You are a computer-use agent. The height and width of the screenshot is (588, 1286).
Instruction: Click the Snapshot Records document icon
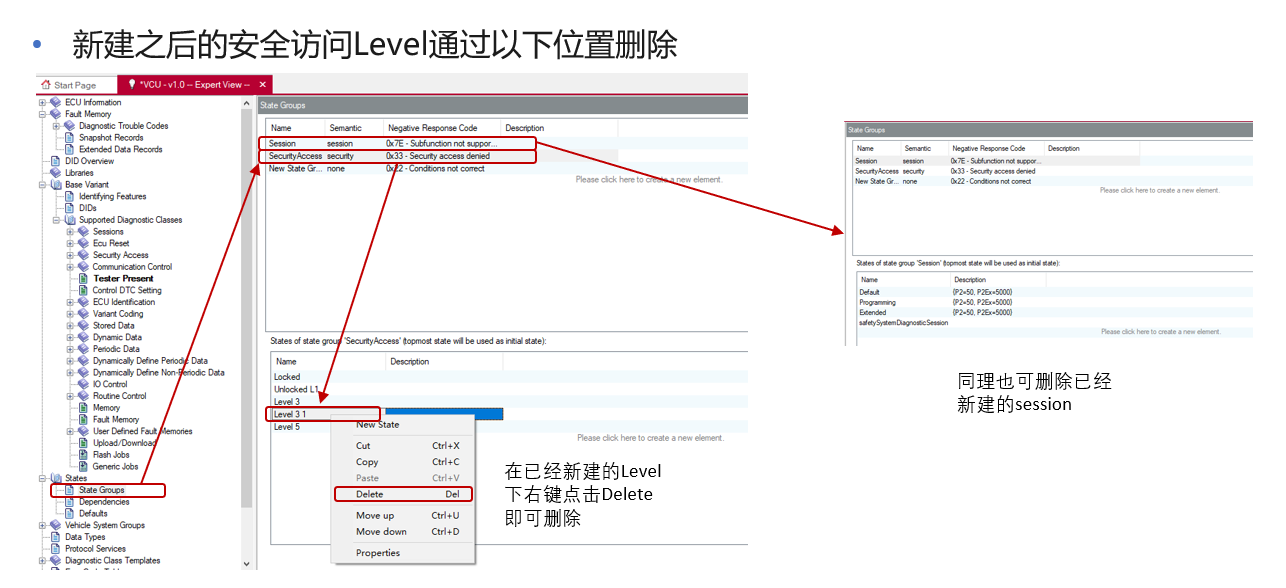click(69, 138)
